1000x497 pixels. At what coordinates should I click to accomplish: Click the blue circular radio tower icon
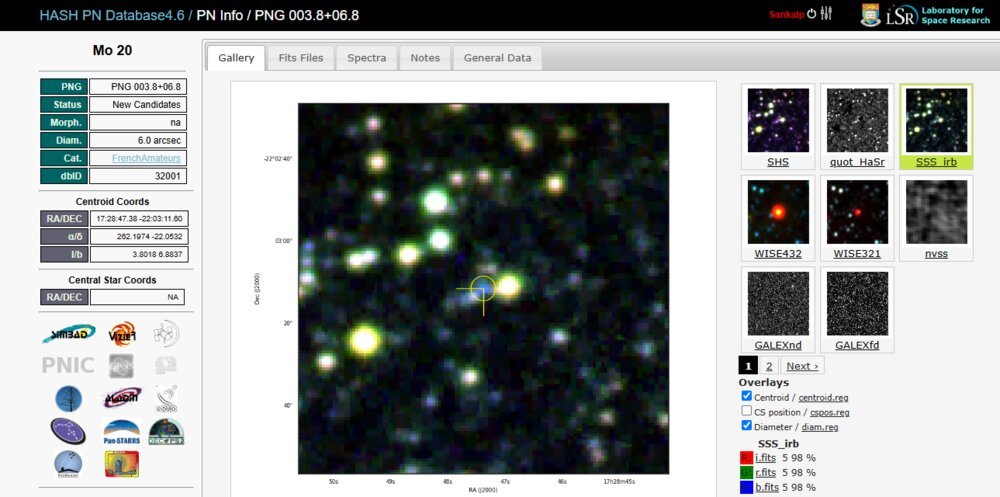[68, 399]
